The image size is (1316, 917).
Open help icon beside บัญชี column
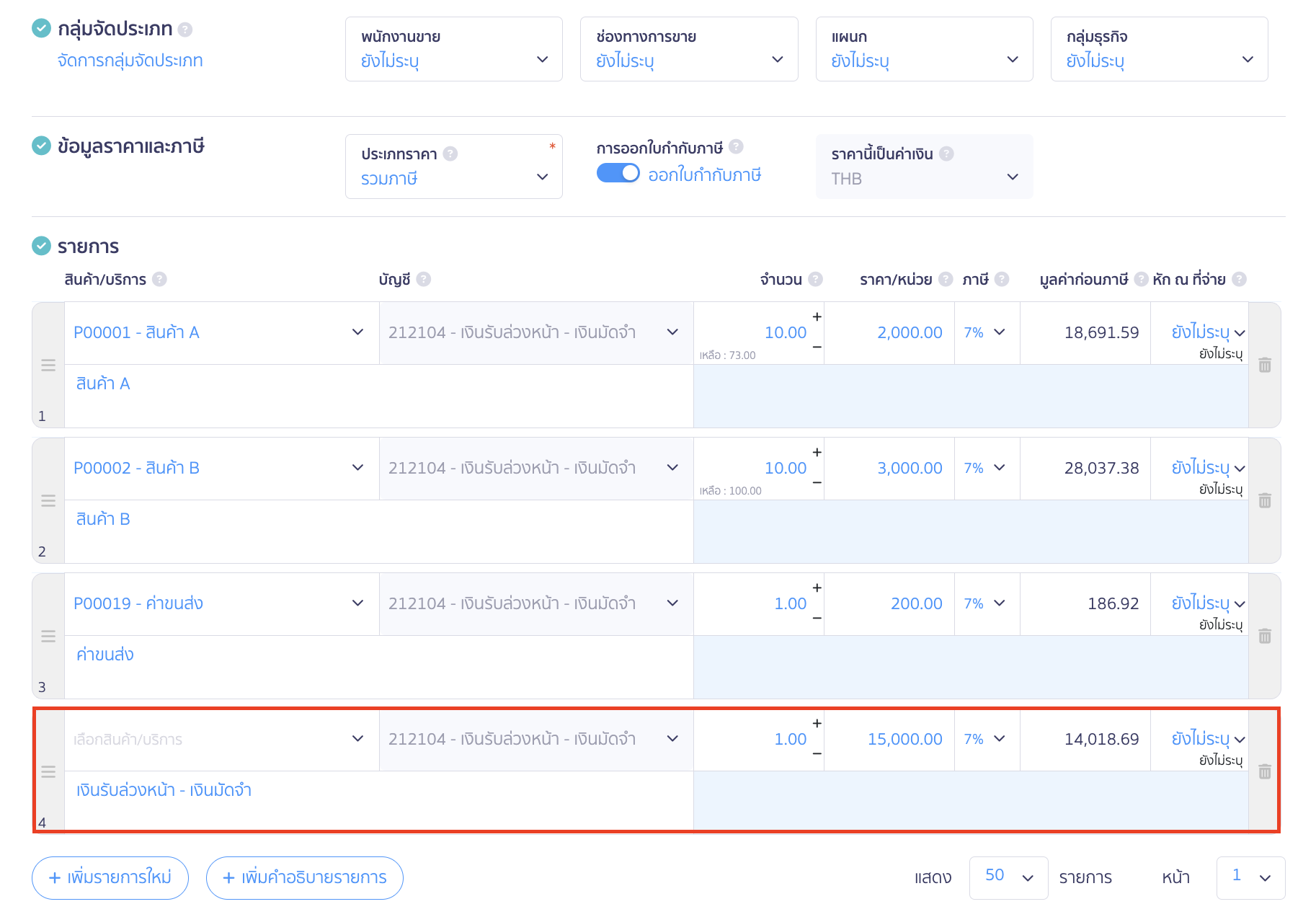coord(424,279)
